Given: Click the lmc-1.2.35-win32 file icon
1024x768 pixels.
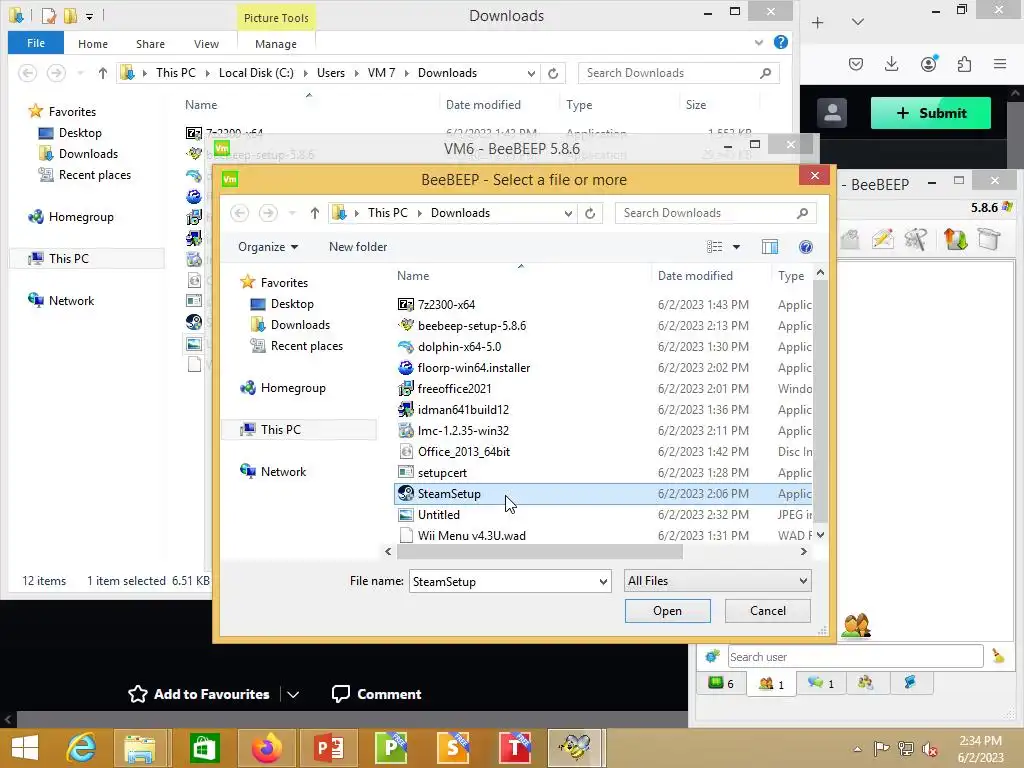Looking at the screenshot, I should [x=406, y=430].
